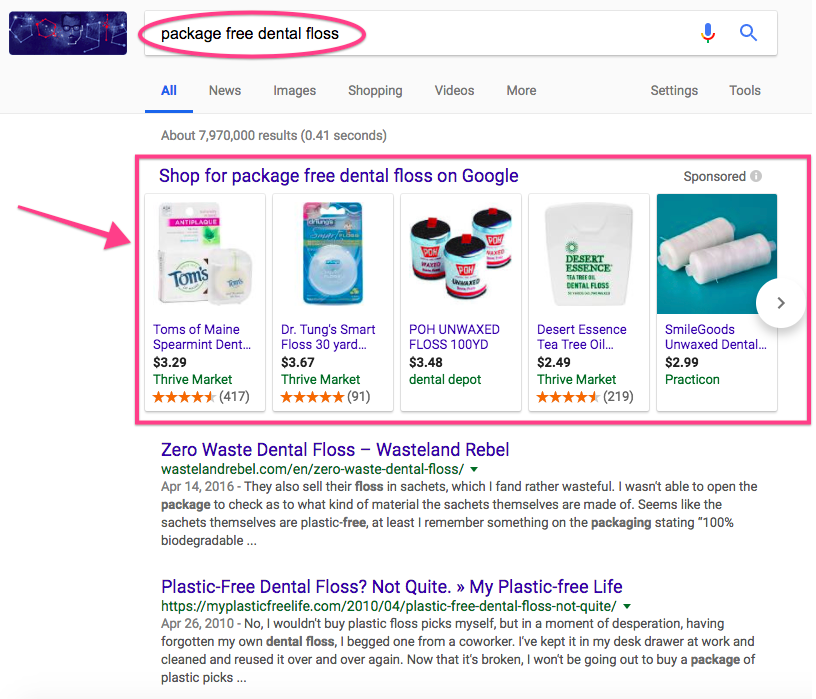Select the All tab
The image size is (816, 699).
click(169, 91)
